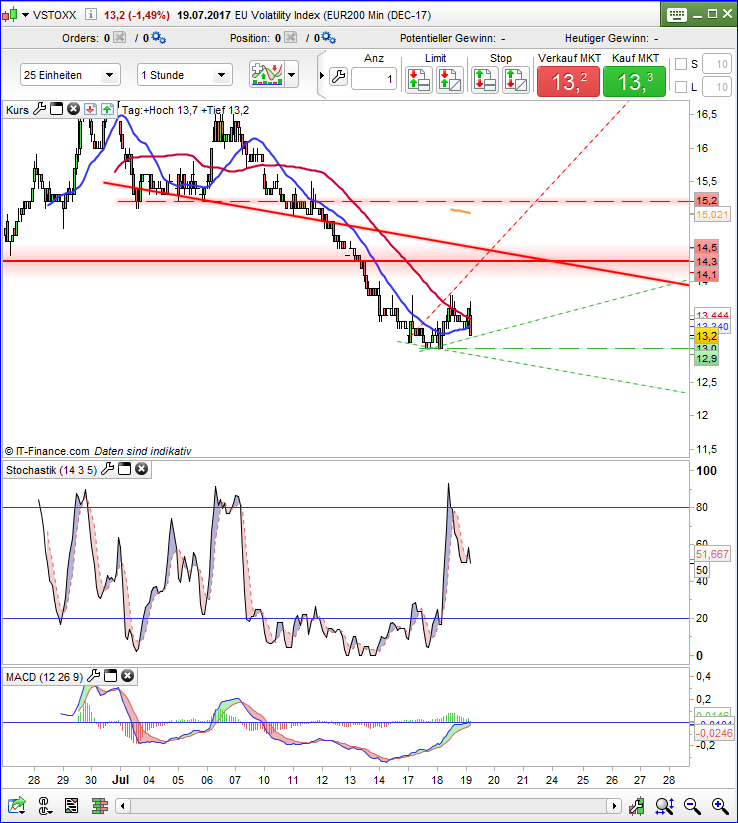Click the MACD (12 26 9) title

coord(45,677)
